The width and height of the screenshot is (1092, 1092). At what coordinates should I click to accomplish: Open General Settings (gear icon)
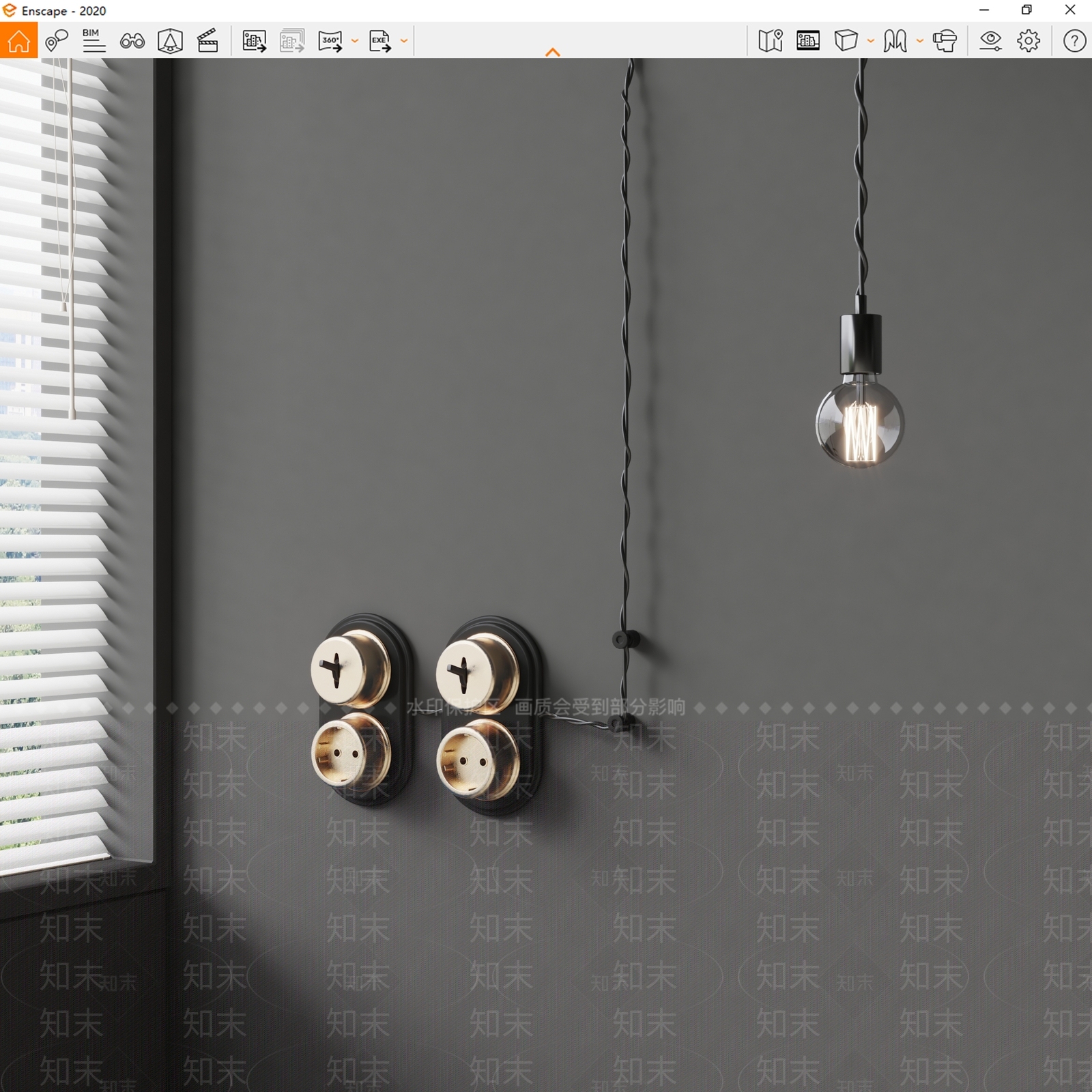(x=1029, y=41)
